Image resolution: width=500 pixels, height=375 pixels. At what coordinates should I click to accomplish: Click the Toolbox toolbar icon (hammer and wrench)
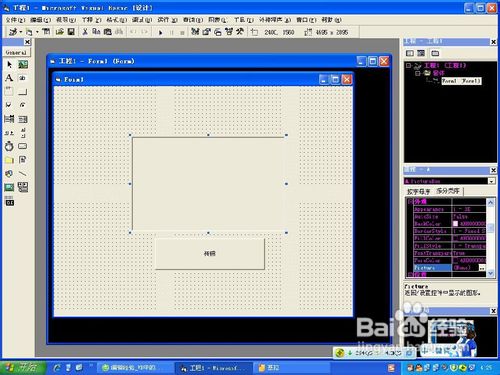240,32
